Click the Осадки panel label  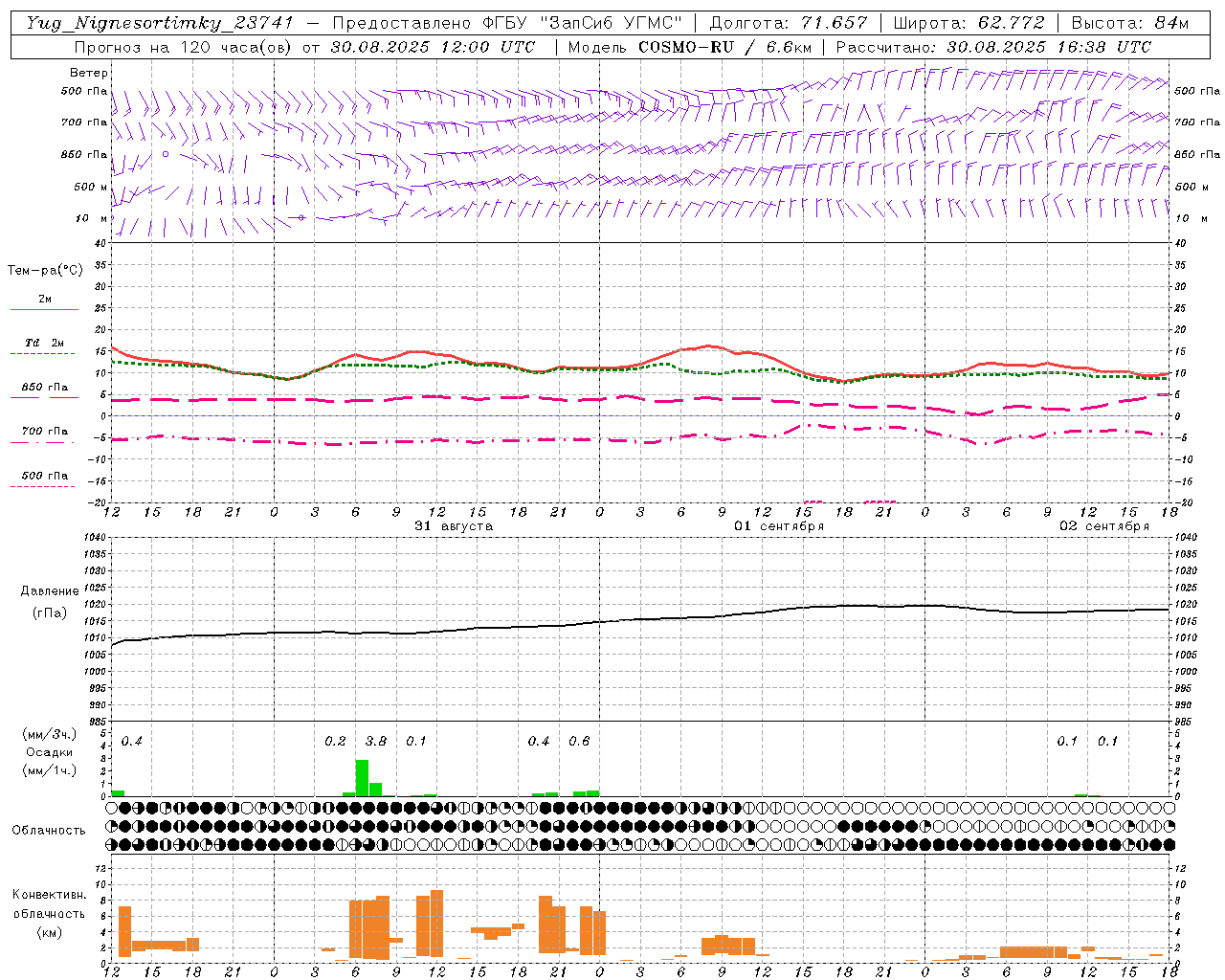click(x=50, y=753)
